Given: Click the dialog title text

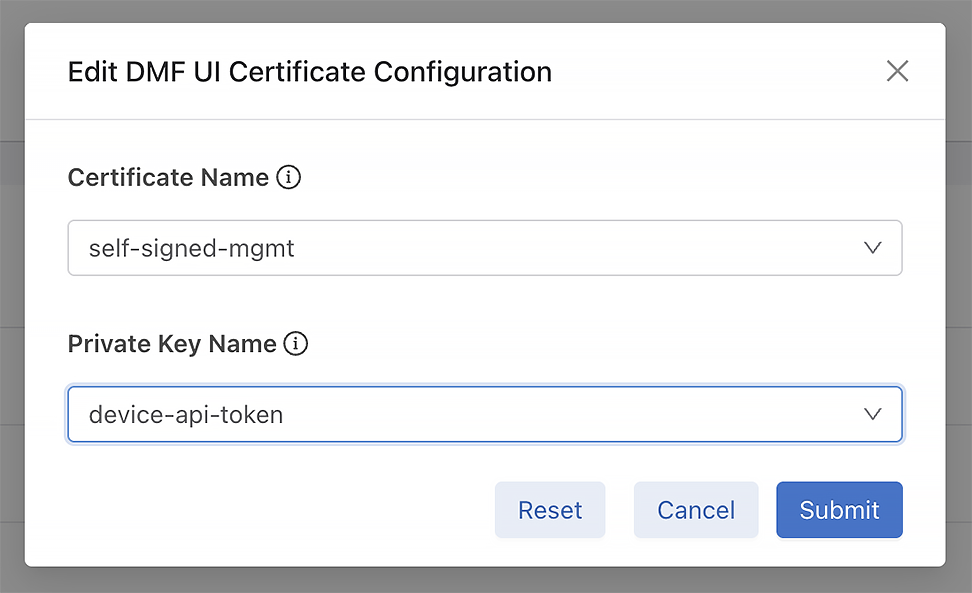Looking at the screenshot, I should (x=309, y=72).
